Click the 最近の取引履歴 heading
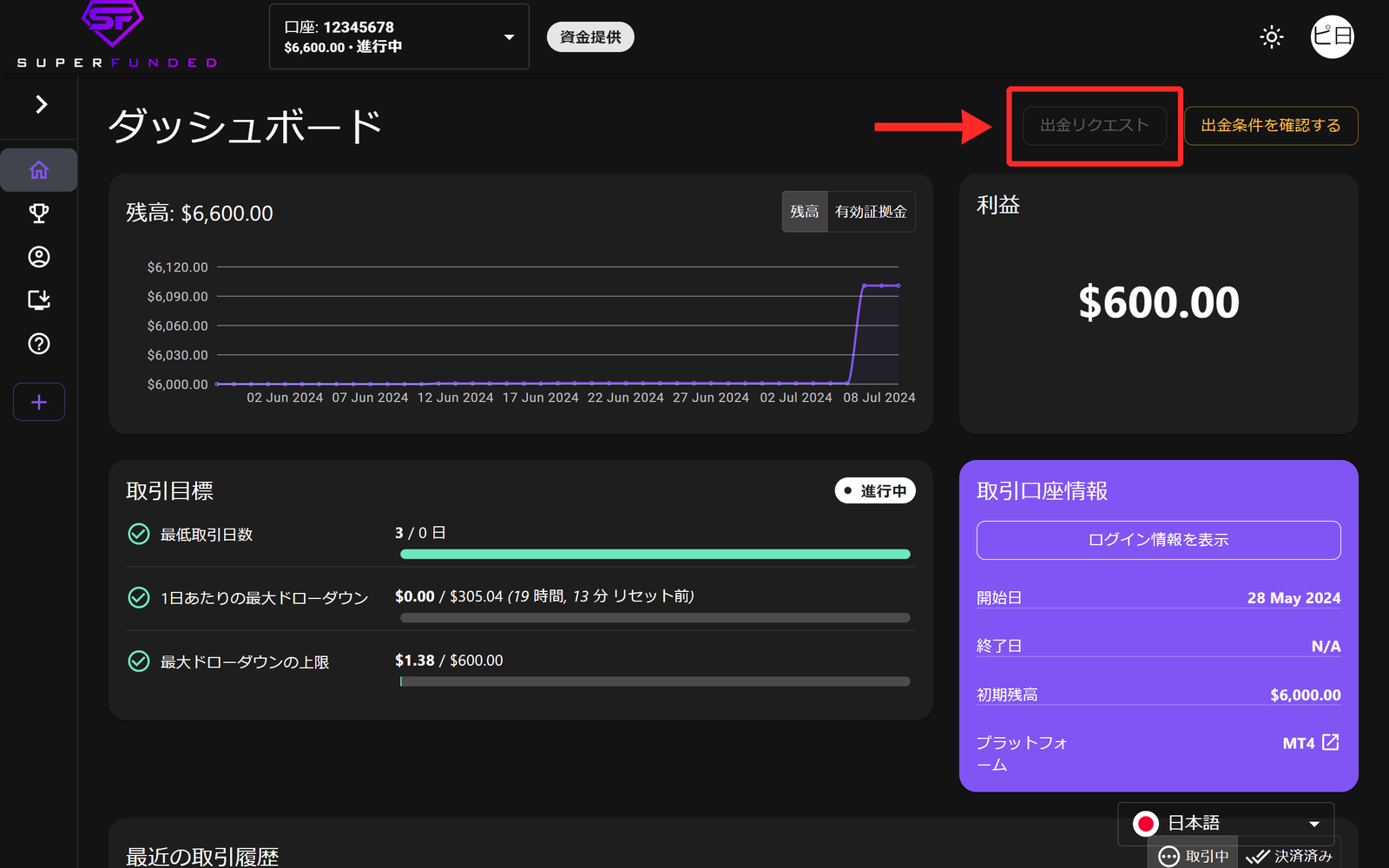This screenshot has height=868, width=1389. pos(202,857)
